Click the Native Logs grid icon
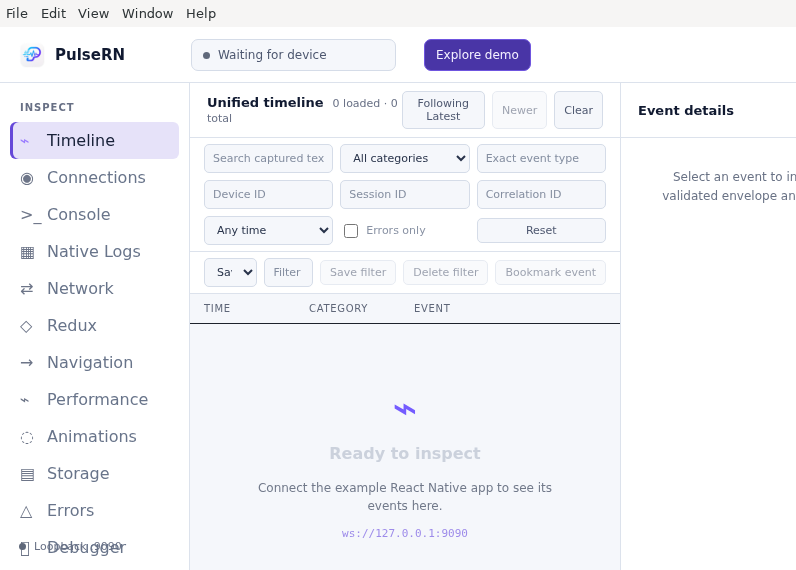The width and height of the screenshot is (796, 570). [27, 252]
